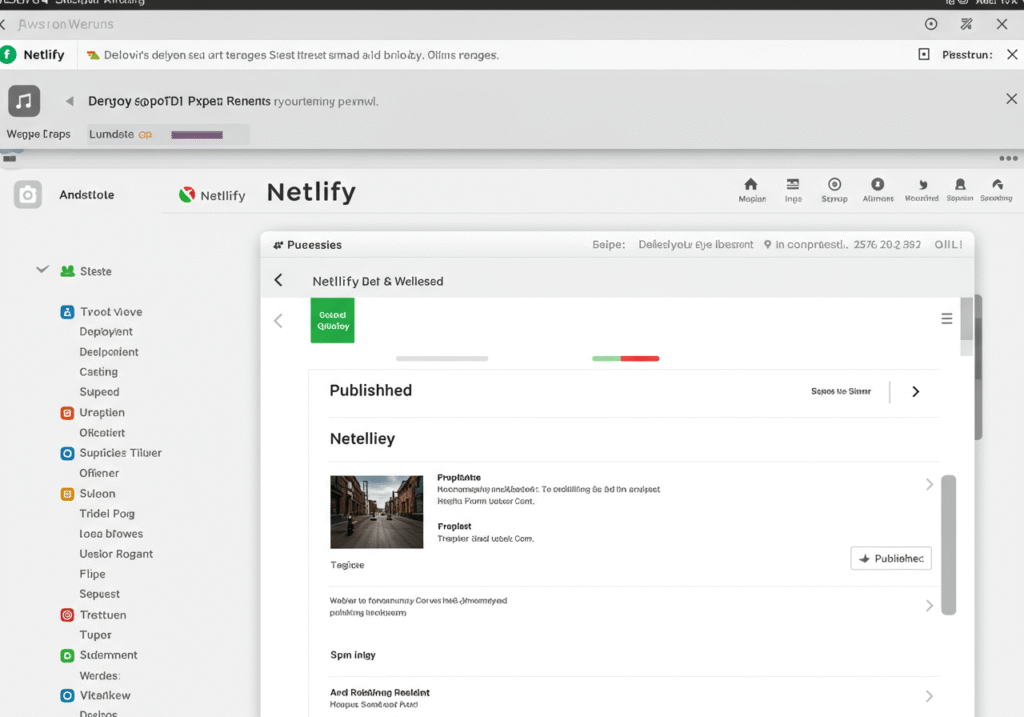Select Uesior Rogant in the sidebar

click(x=116, y=554)
